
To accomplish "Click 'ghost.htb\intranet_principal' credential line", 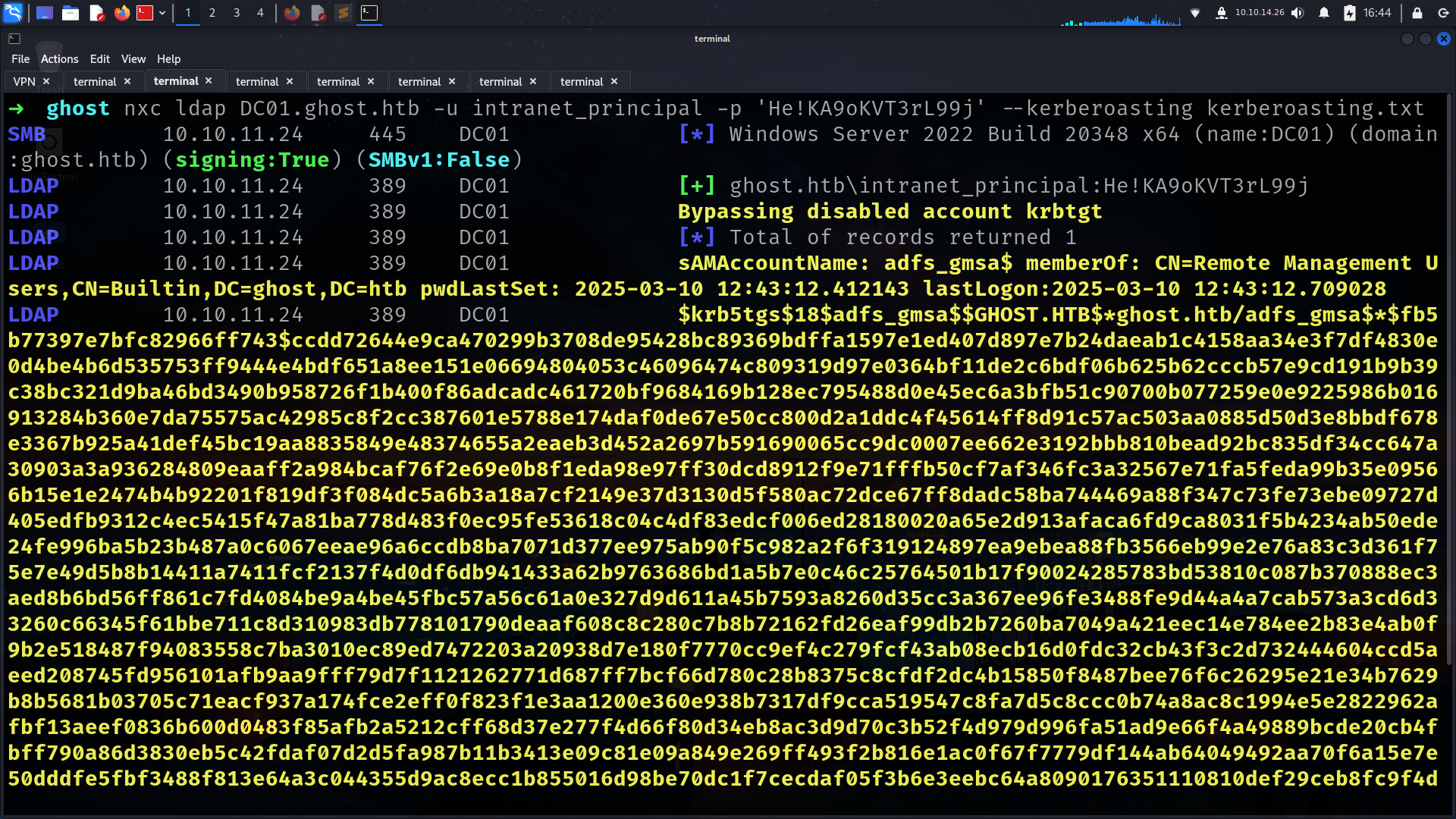I will 1019,186.
